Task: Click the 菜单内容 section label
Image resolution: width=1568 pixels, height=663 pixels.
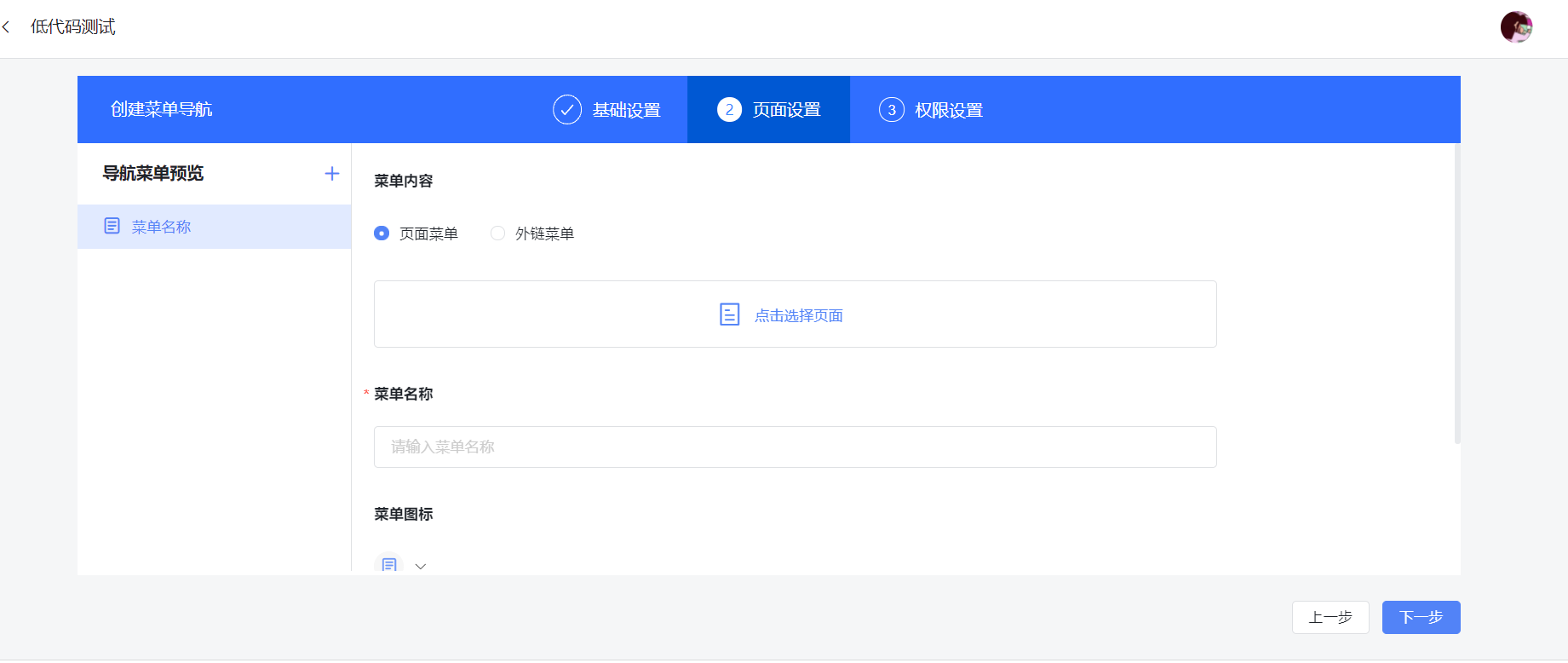Action: coord(404,181)
